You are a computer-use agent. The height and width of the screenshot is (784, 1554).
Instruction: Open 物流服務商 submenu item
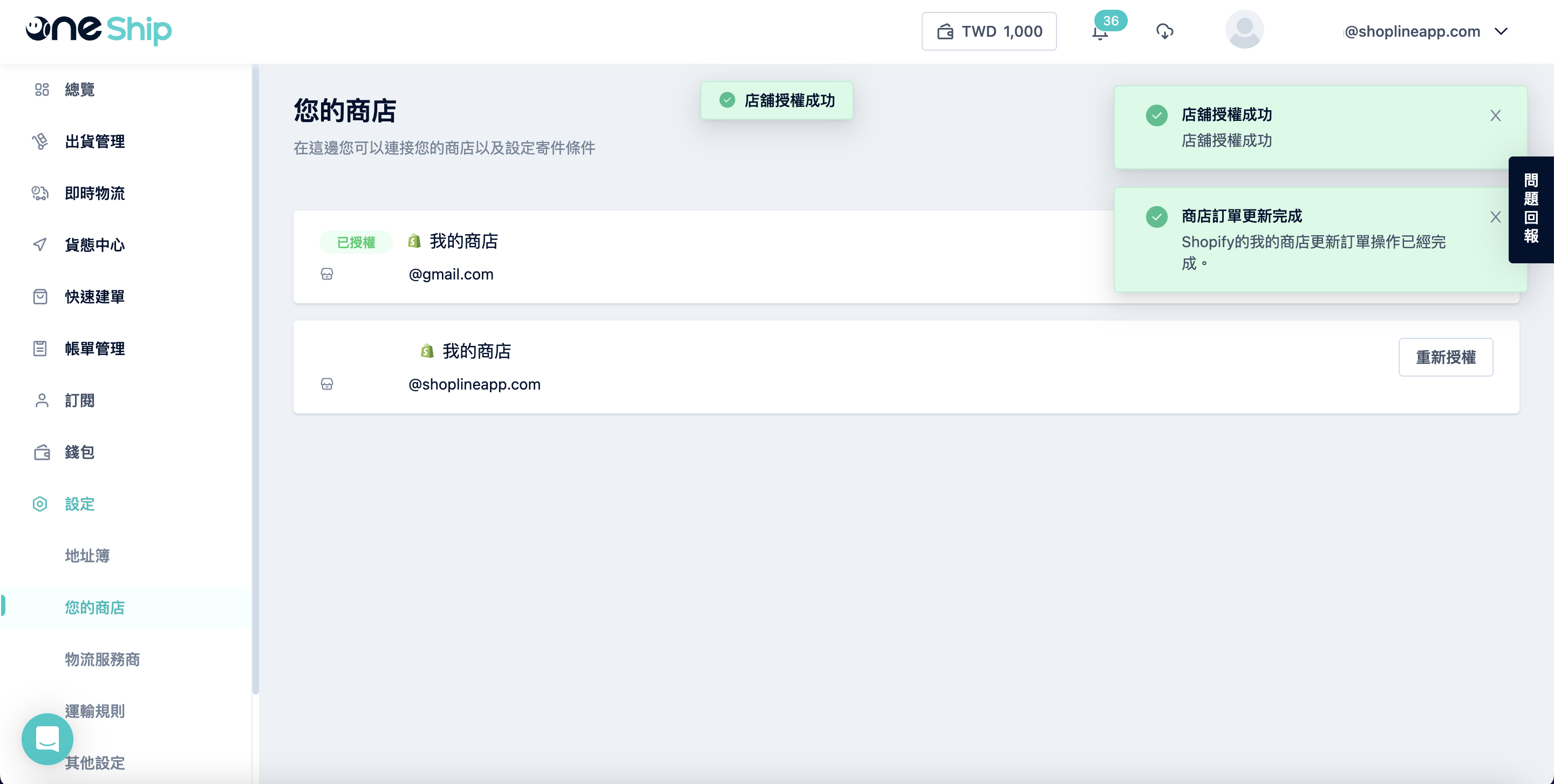[x=102, y=659]
